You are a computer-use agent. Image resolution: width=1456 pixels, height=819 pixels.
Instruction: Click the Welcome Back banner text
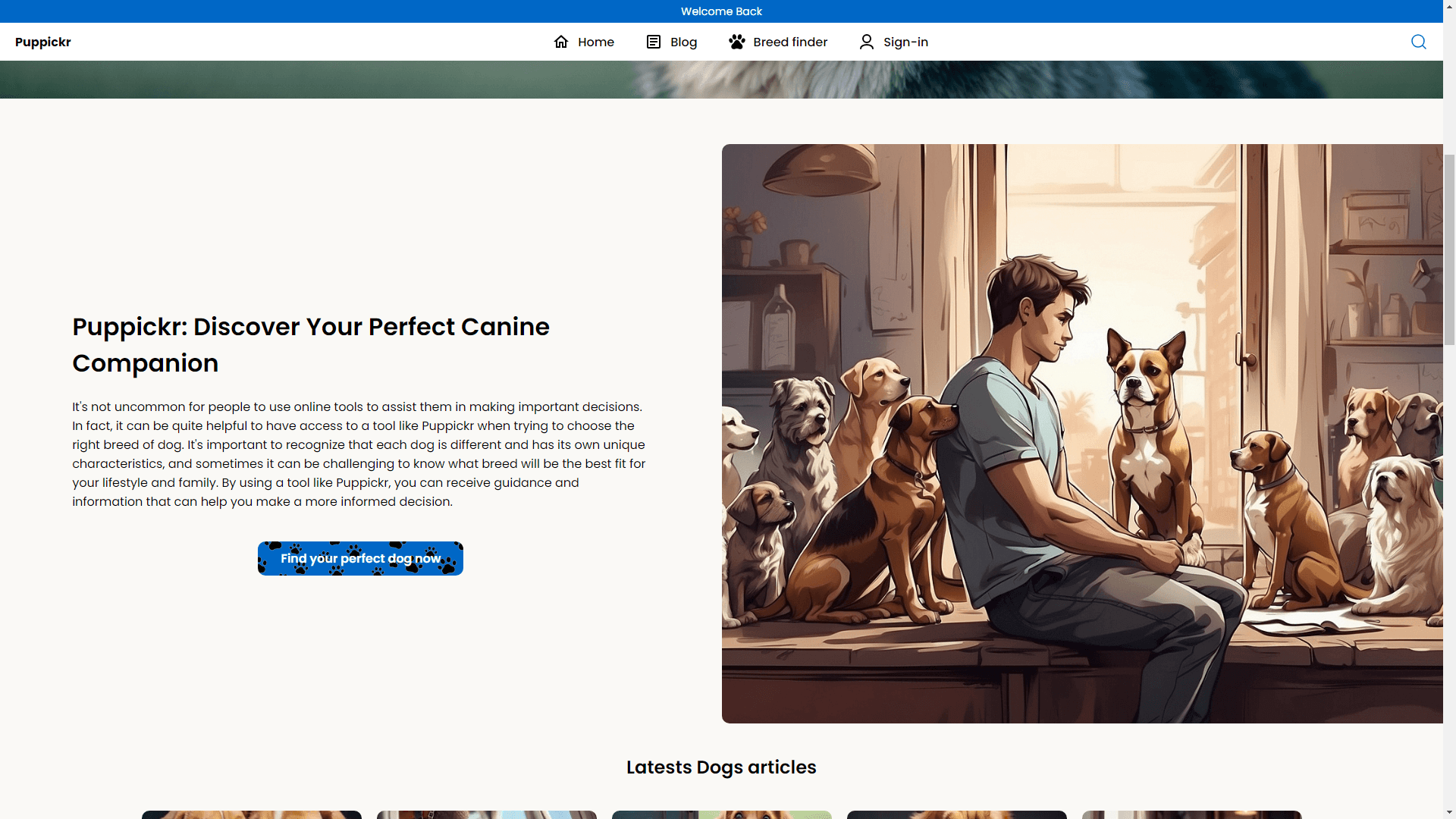[721, 11]
